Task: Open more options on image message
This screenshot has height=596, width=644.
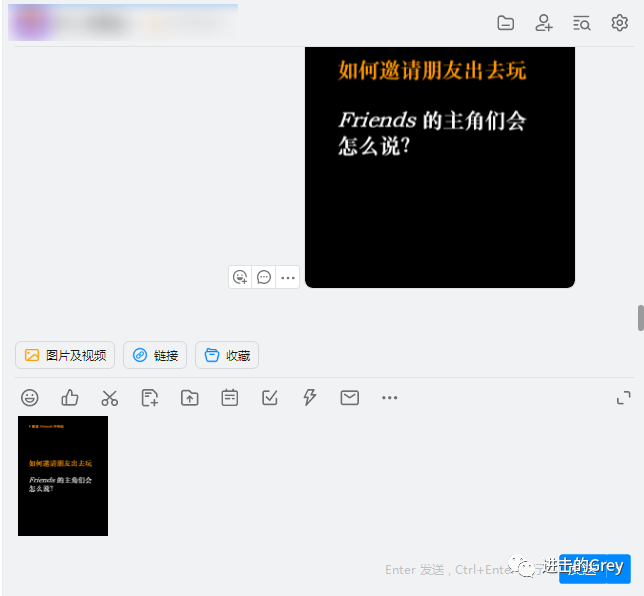Action: 288,277
